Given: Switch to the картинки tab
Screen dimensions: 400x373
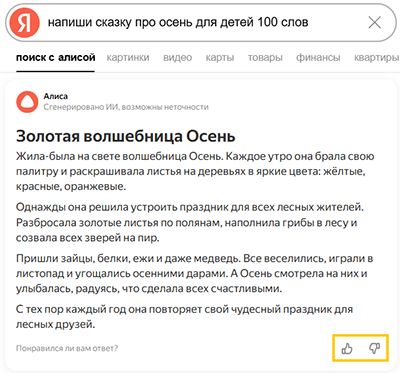Looking at the screenshot, I should [x=128, y=58].
